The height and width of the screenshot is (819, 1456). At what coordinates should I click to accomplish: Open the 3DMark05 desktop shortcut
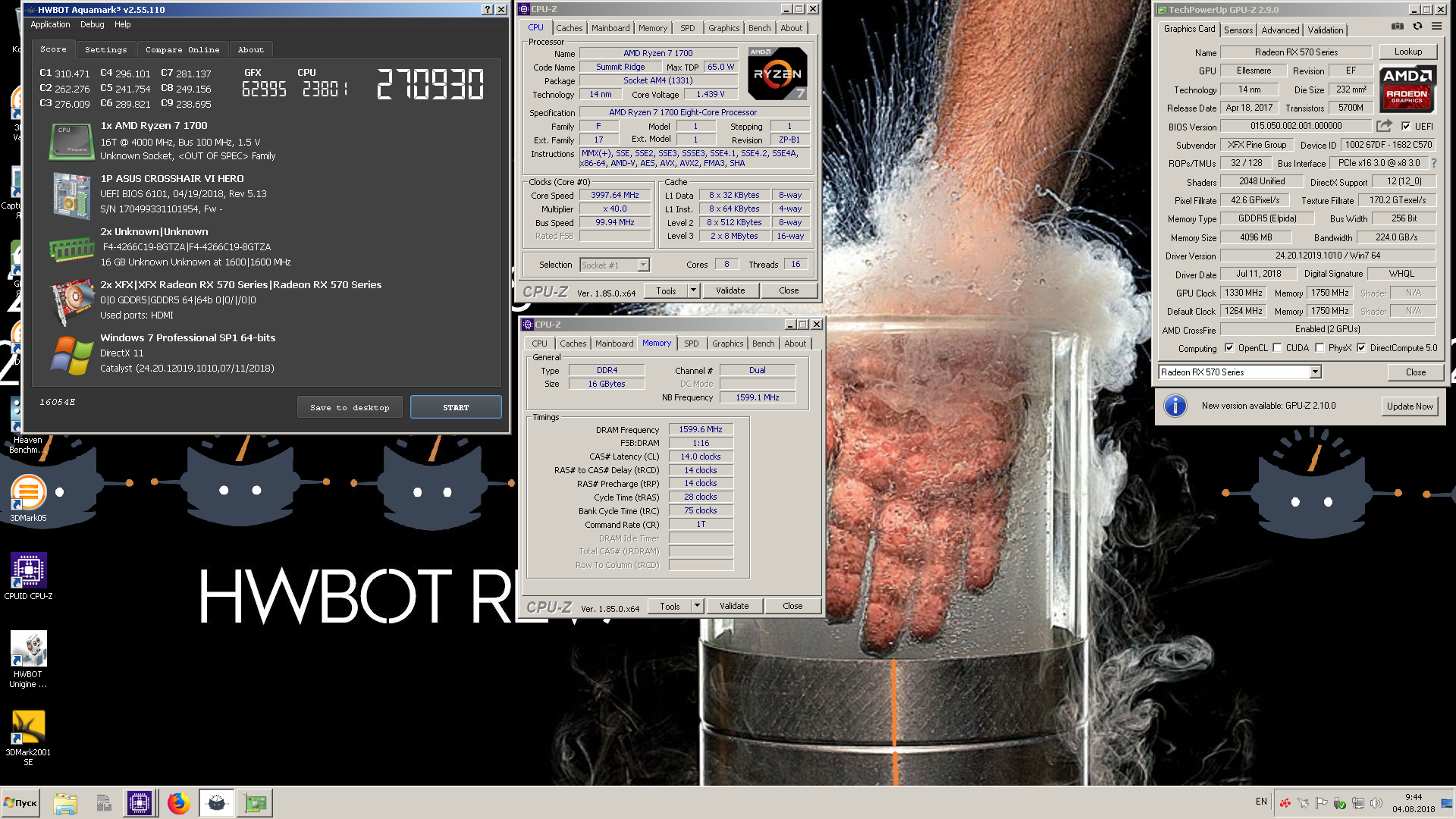[x=28, y=498]
